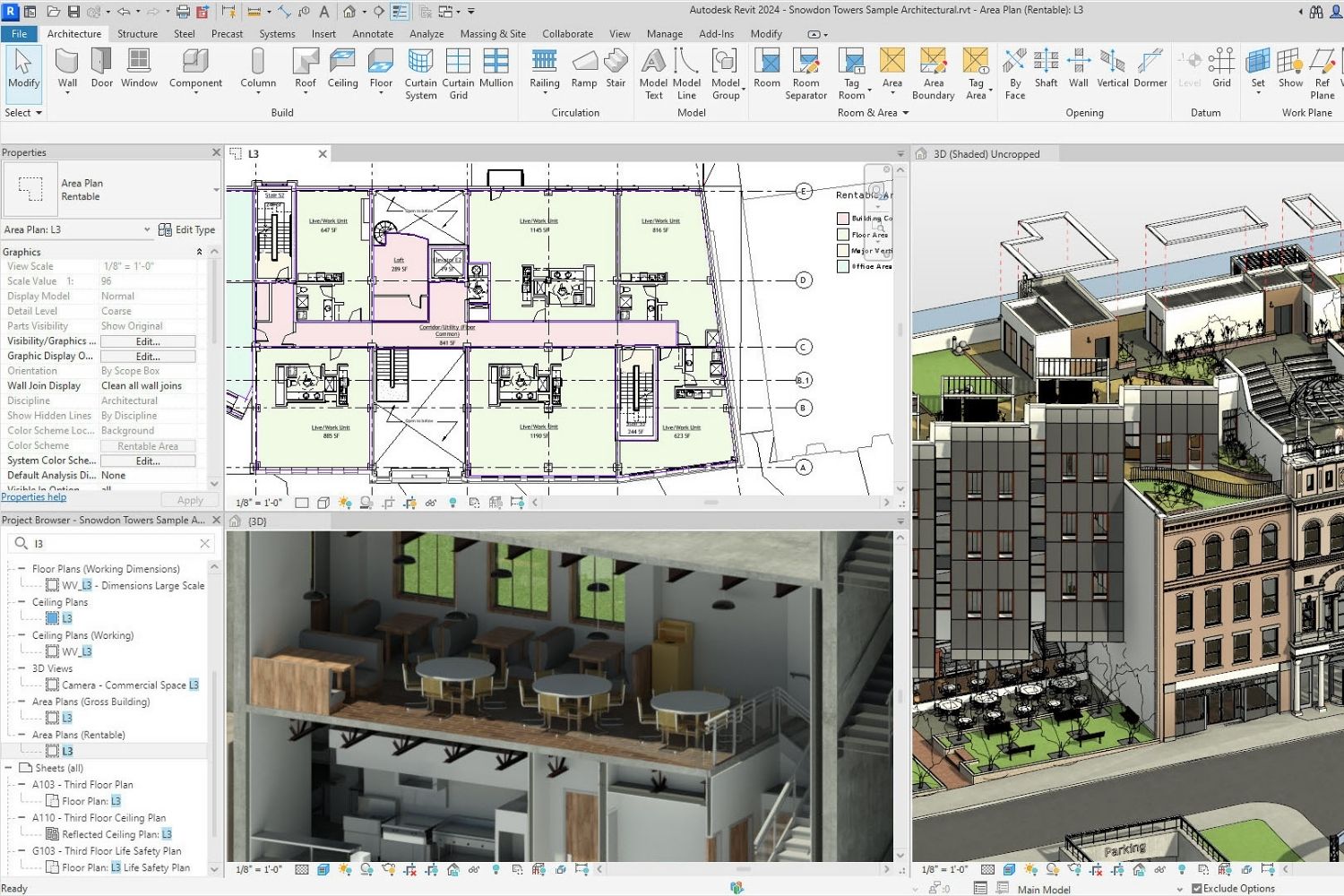Check the Building Co box in Rentable legend
Image resolution: width=1344 pixels, height=896 pixels.
(x=843, y=218)
